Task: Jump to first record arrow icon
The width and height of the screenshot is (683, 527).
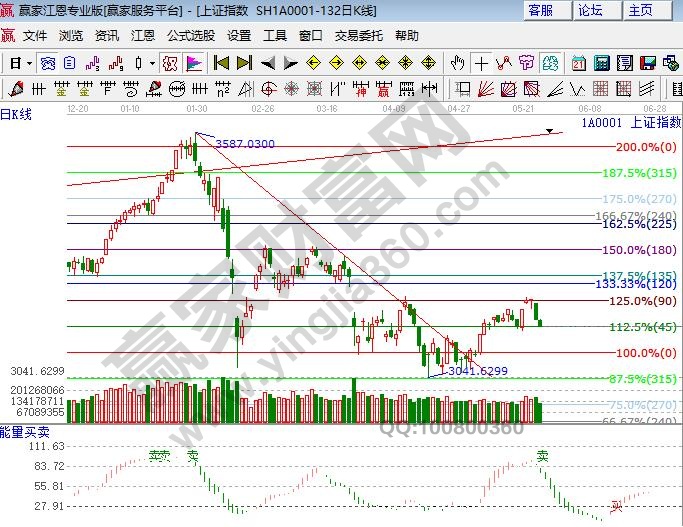Action: click(x=221, y=63)
